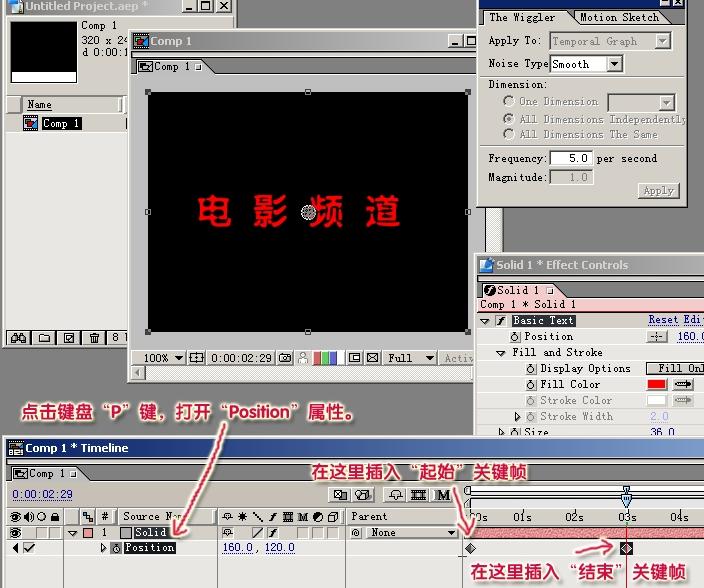Collapse the Basic Text effect triangle

(484, 321)
